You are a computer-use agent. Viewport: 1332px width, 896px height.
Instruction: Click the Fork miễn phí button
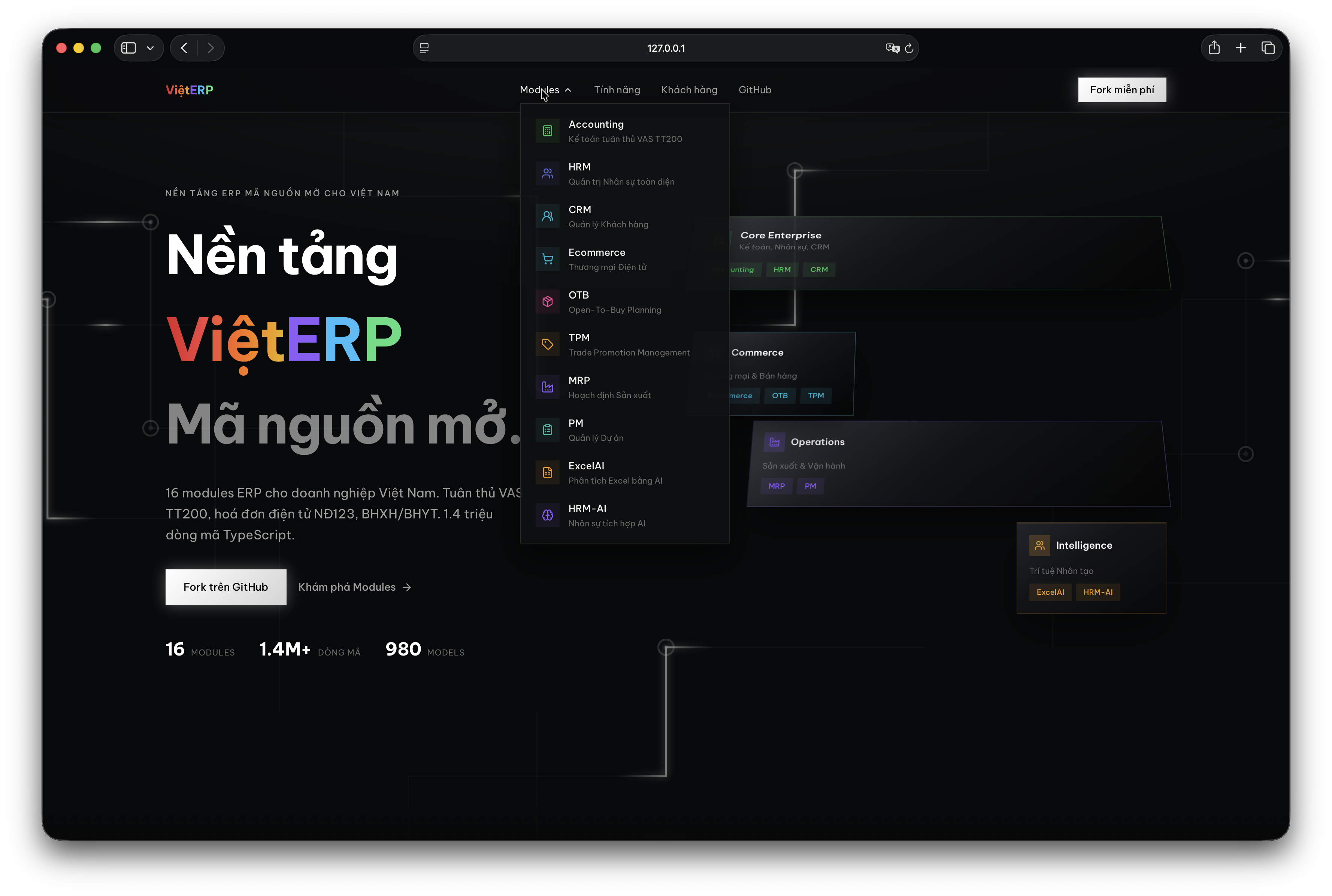coord(1122,90)
